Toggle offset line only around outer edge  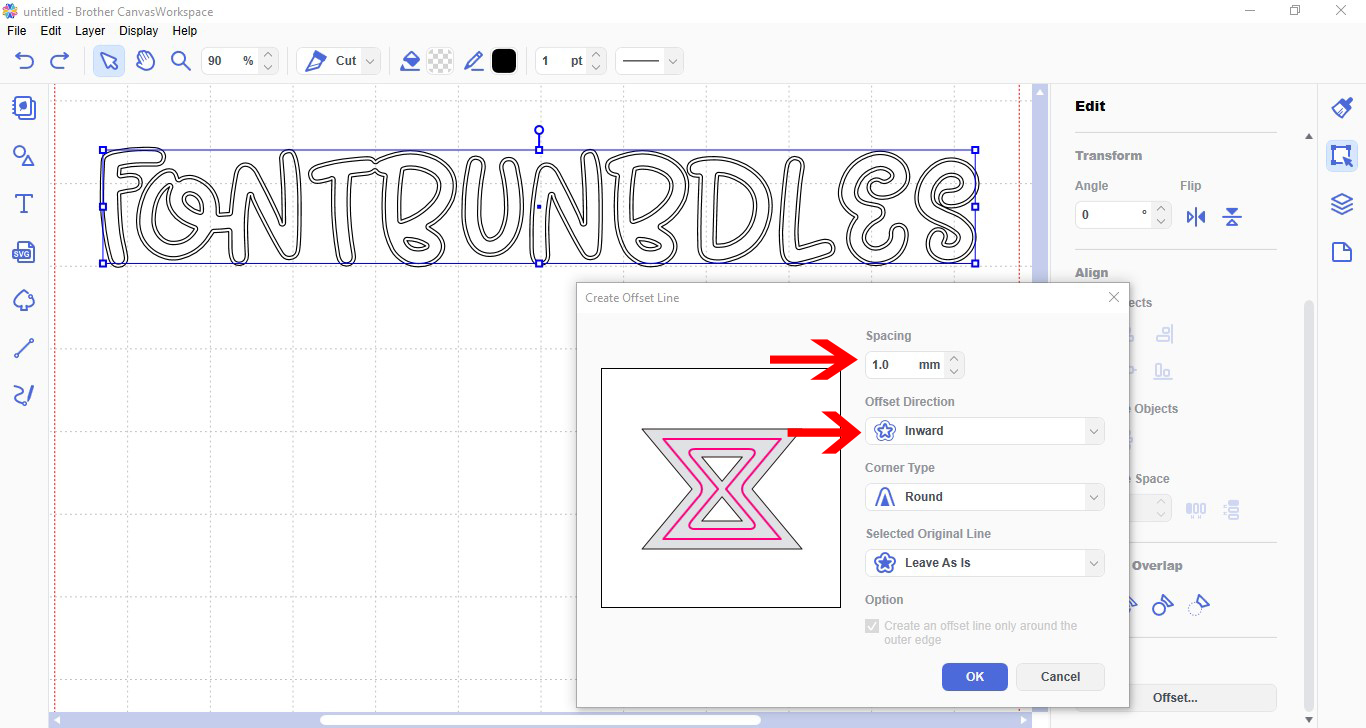[x=873, y=626]
